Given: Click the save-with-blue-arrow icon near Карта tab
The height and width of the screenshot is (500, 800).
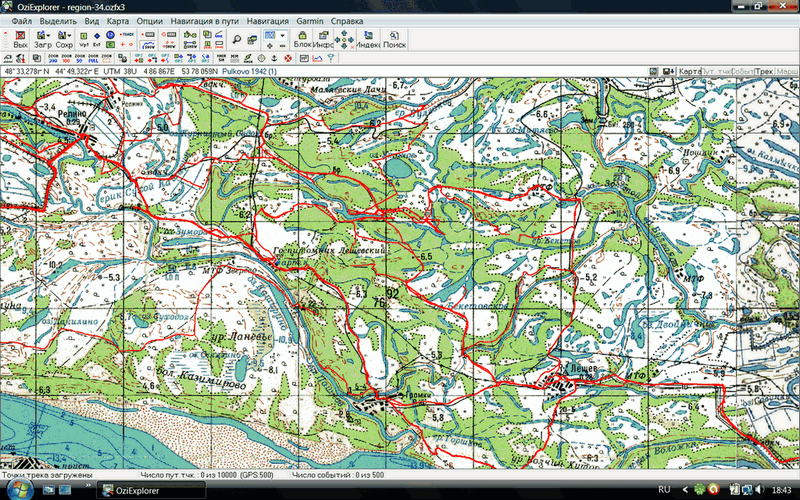Looking at the screenshot, I should [x=668, y=71].
